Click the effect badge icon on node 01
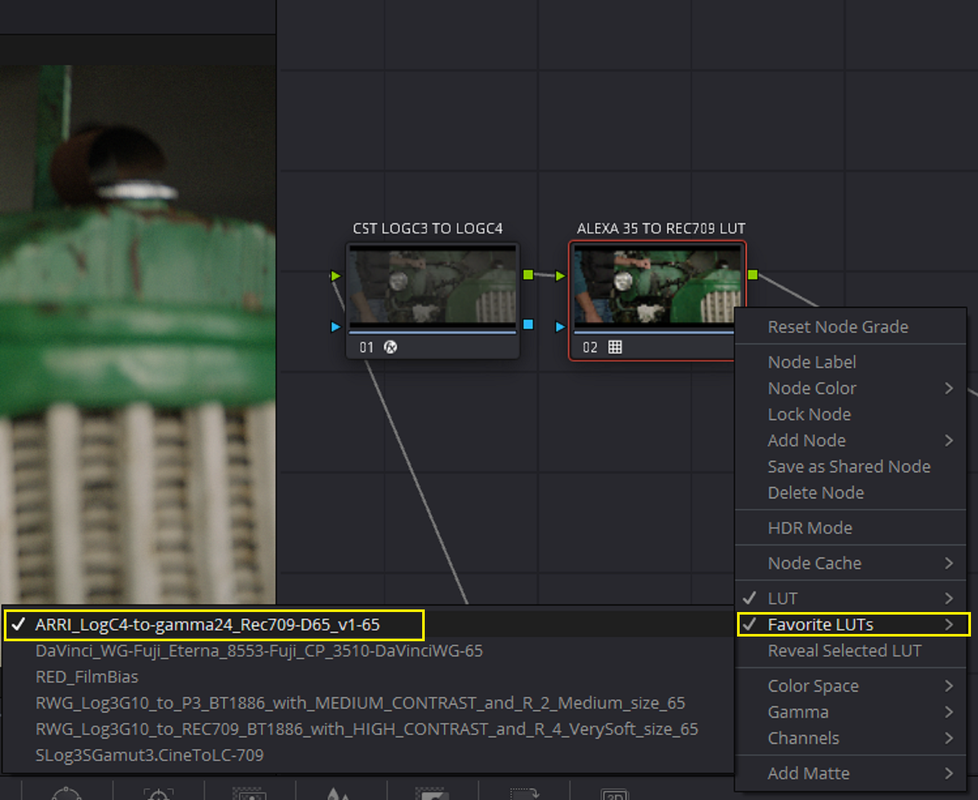The height and width of the screenshot is (800, 978). click(390, 347)
